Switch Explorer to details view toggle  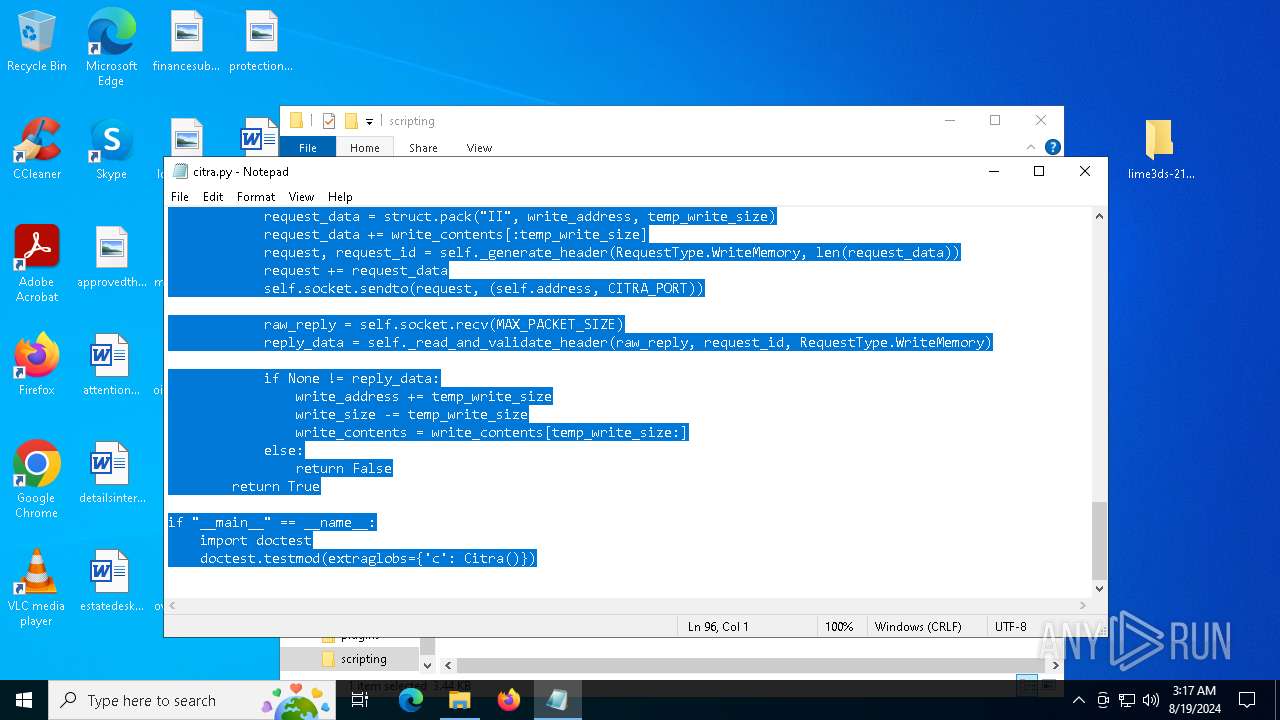point(1026,685)
